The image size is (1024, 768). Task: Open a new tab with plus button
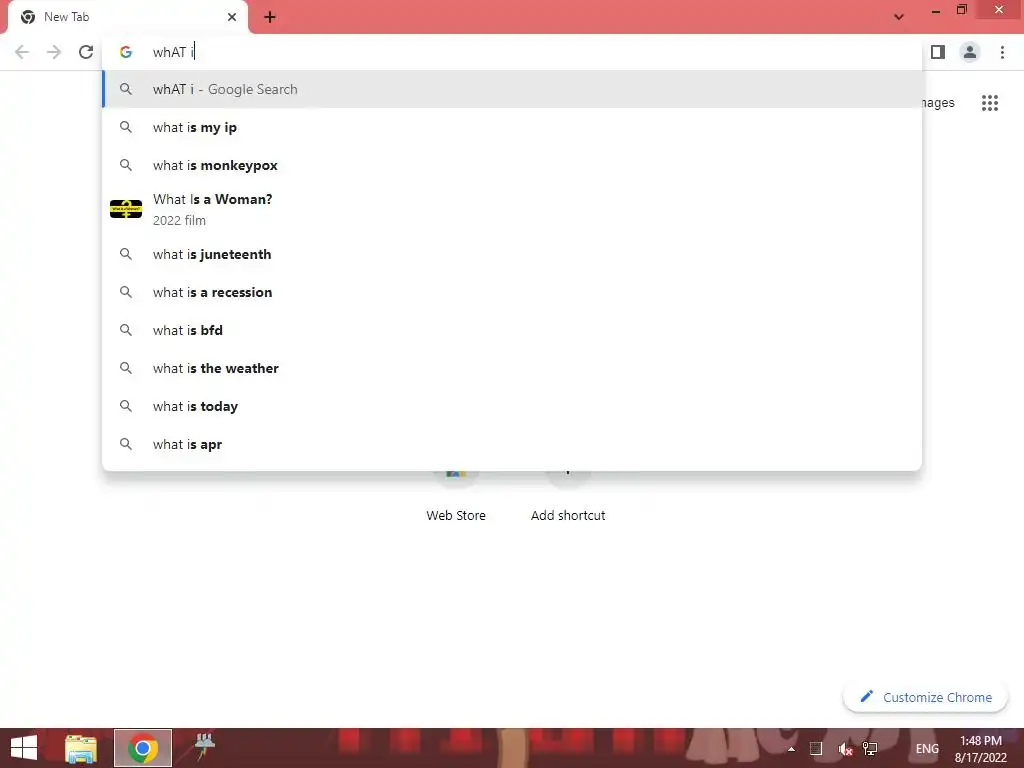point(270,17)
